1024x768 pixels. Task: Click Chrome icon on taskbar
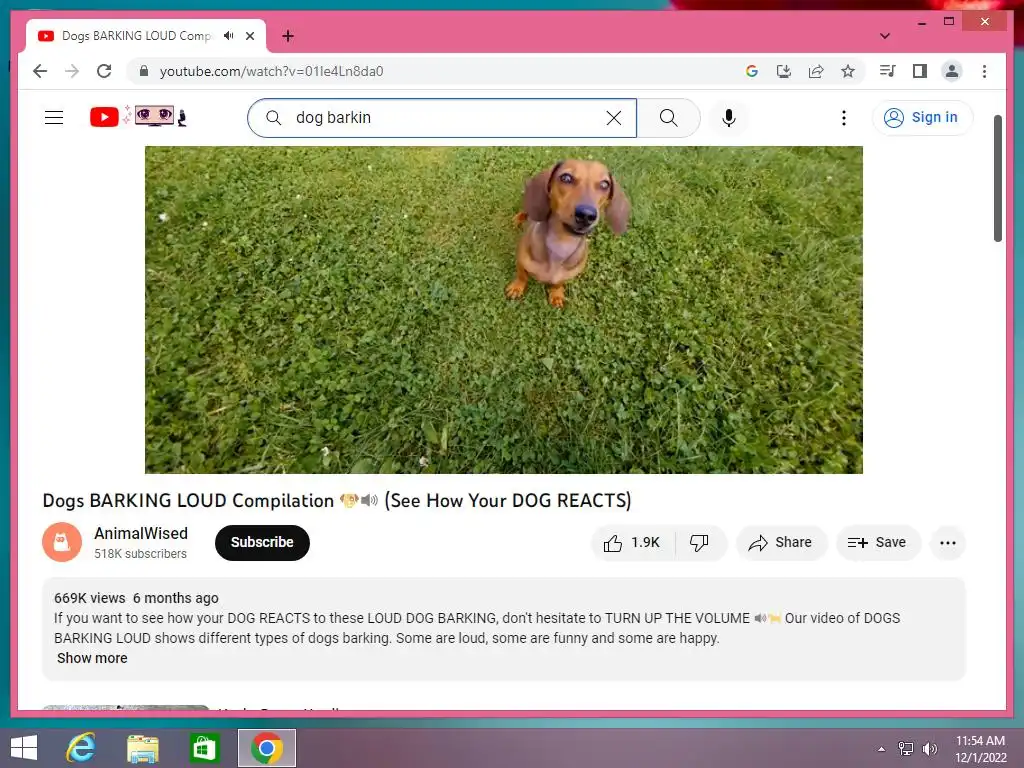266,748
